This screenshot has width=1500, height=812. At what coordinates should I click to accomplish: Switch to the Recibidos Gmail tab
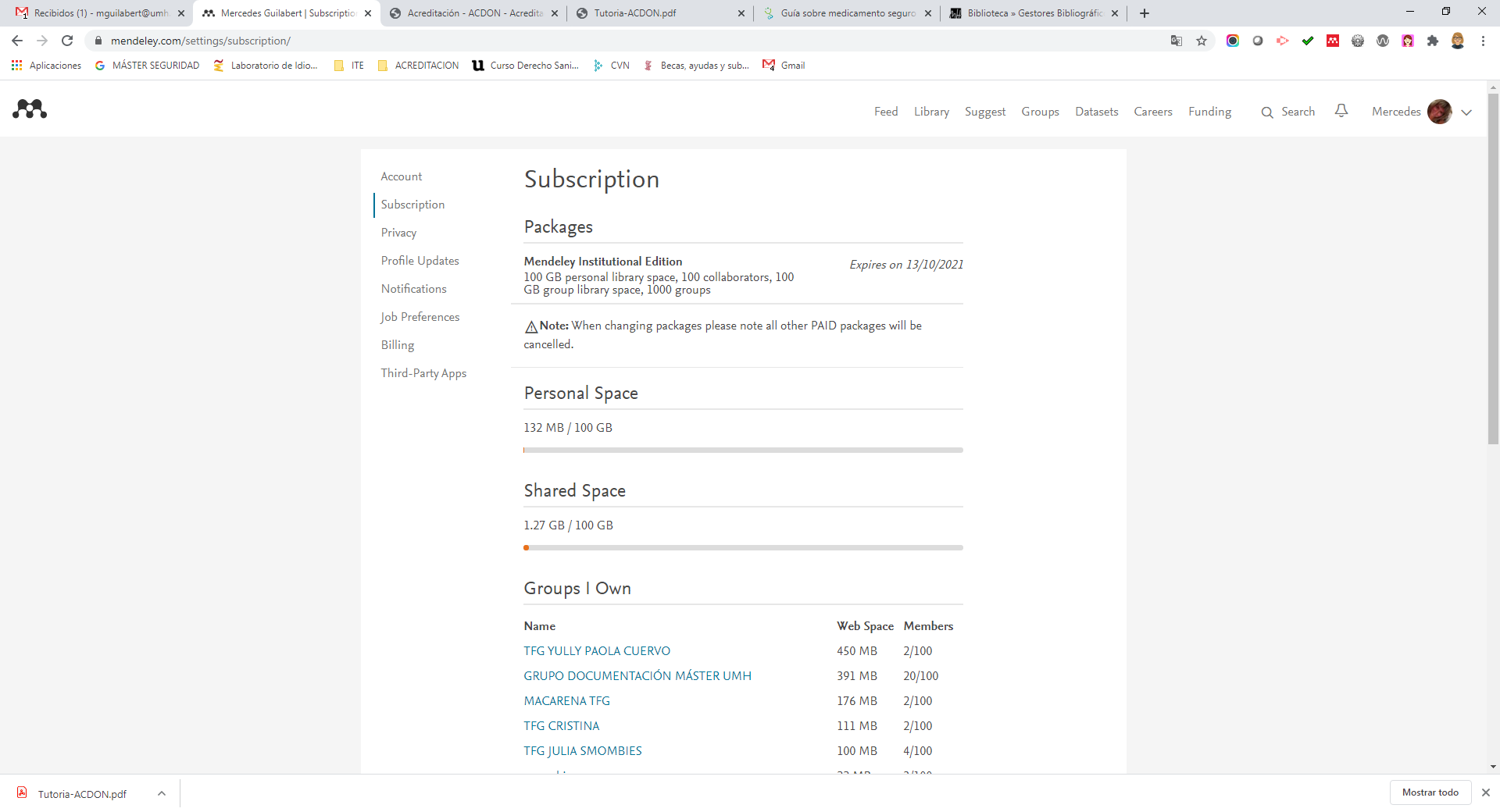coord(100,13)
